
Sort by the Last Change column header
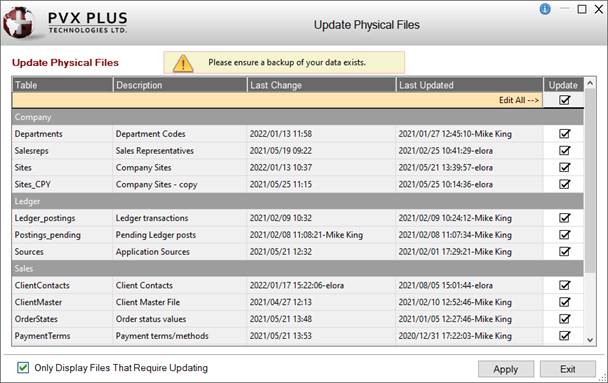point(321,85)
